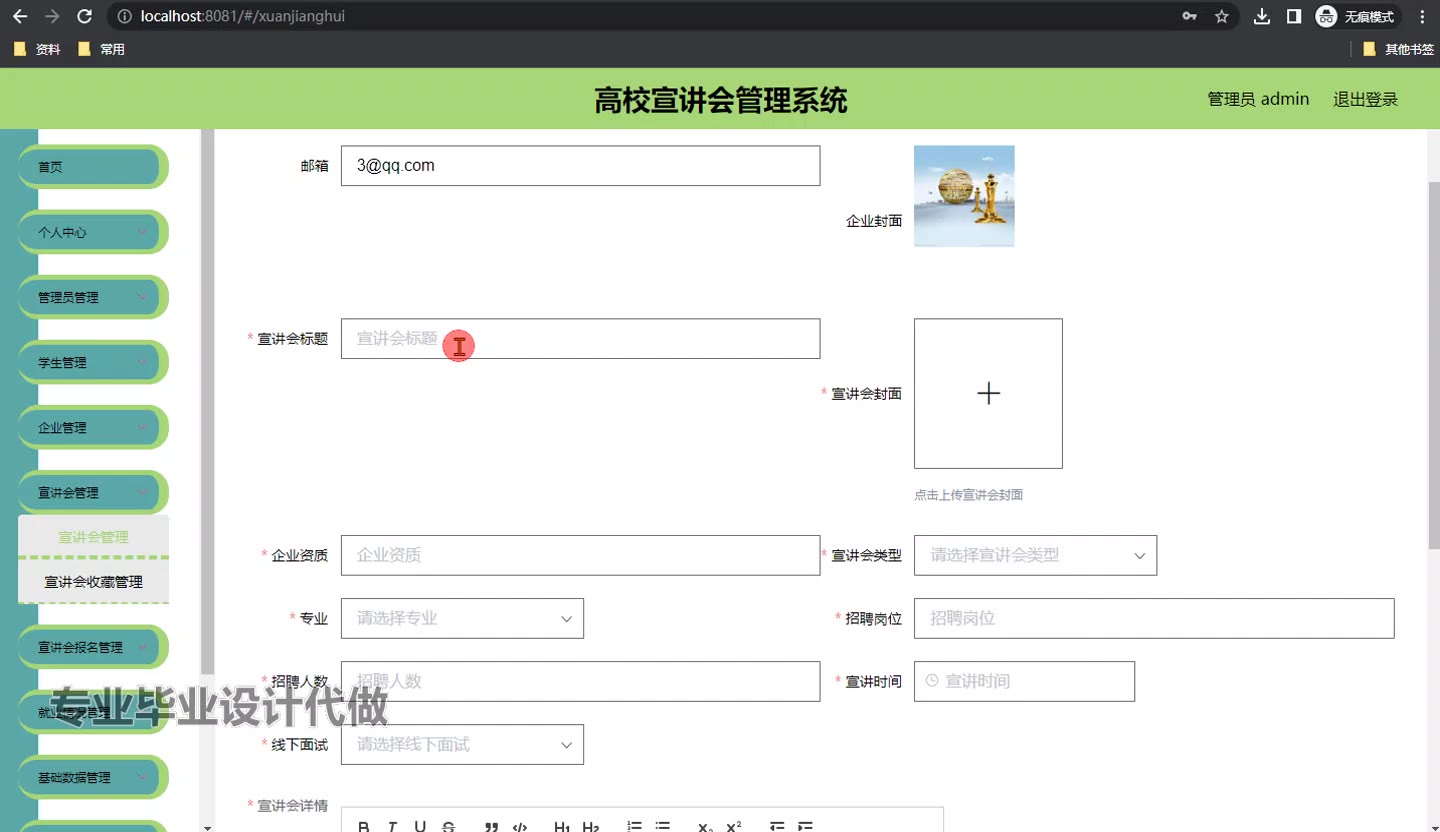This screenshot has width=1440, height=832.
Task: Bookmark this page with the star icon
Action: (x=1221, y=16)
